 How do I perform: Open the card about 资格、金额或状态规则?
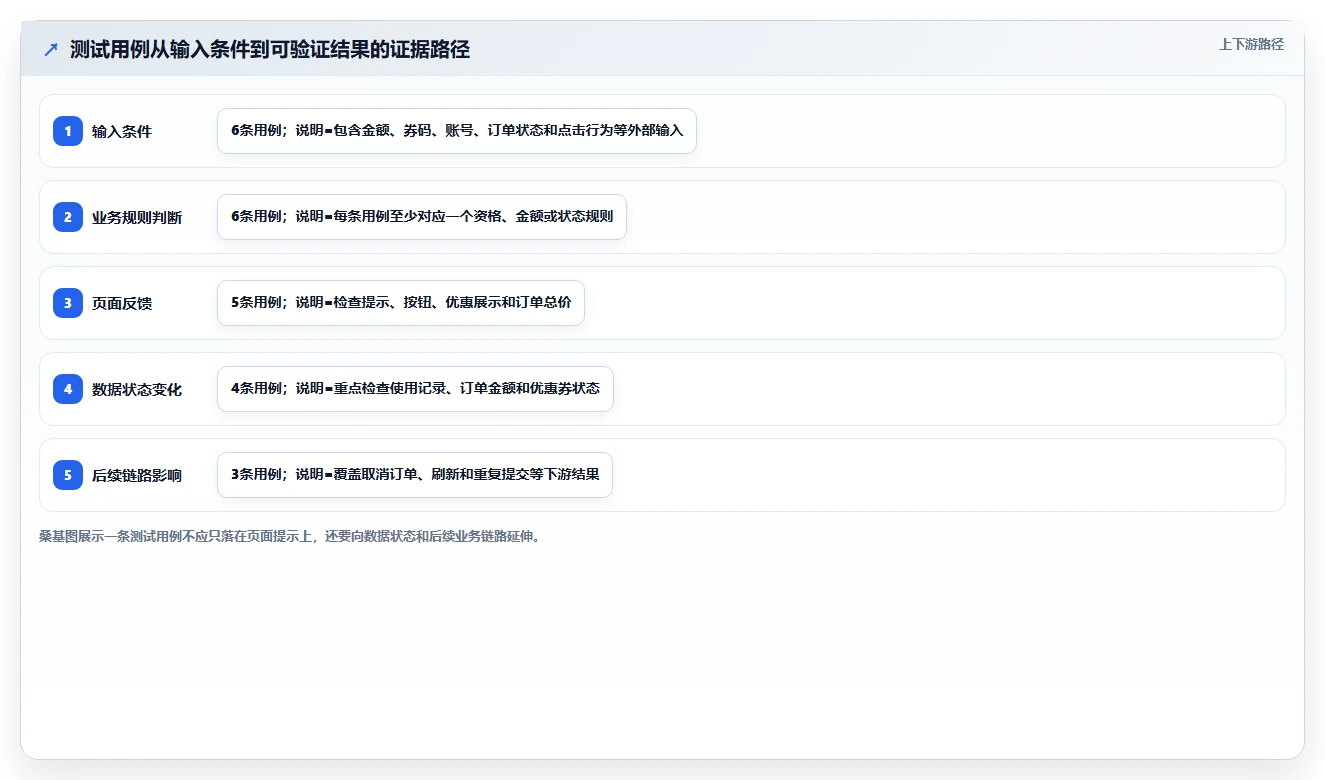422,217
